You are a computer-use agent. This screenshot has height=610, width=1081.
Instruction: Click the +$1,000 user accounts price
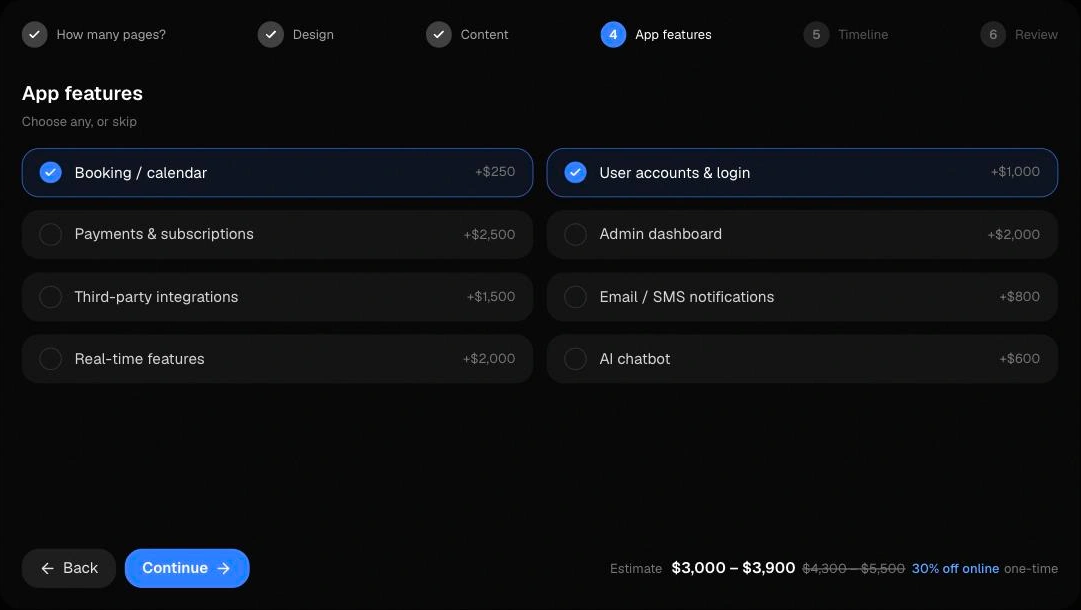coord(1015,172)
